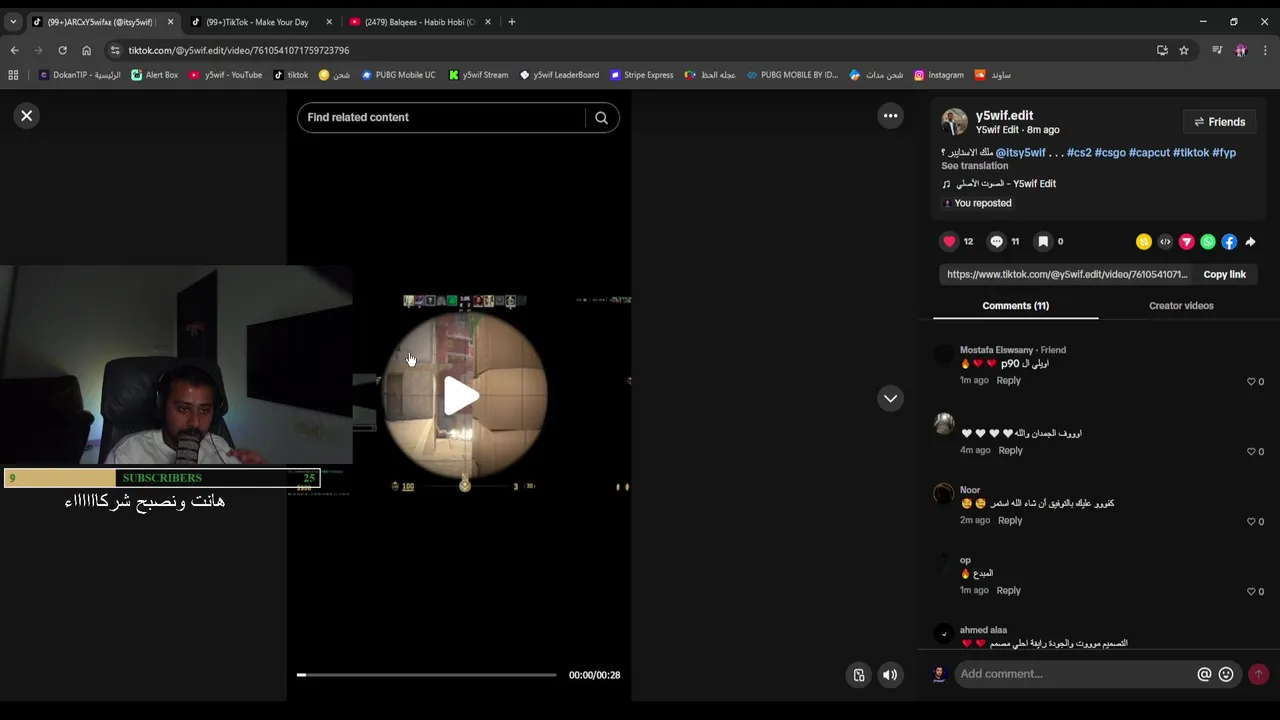This screenshot has width=1280, height=720.
Task: Click the browser home icon
Action: click(87, 50)
